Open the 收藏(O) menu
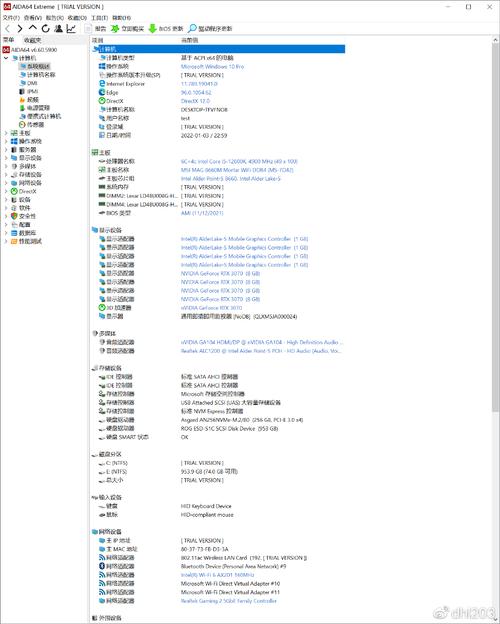The image size is (500, 624). [77, 18]
